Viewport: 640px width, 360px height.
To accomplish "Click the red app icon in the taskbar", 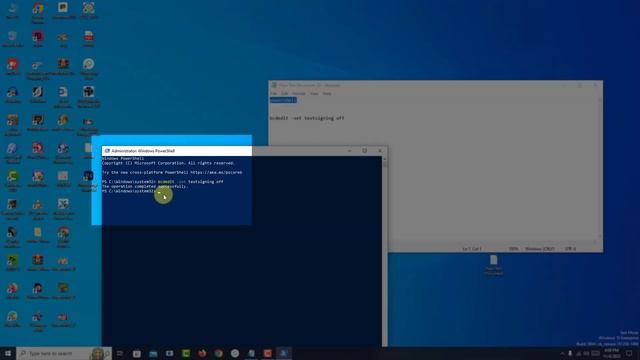I will pyautogui.click(x=268, y=353).
